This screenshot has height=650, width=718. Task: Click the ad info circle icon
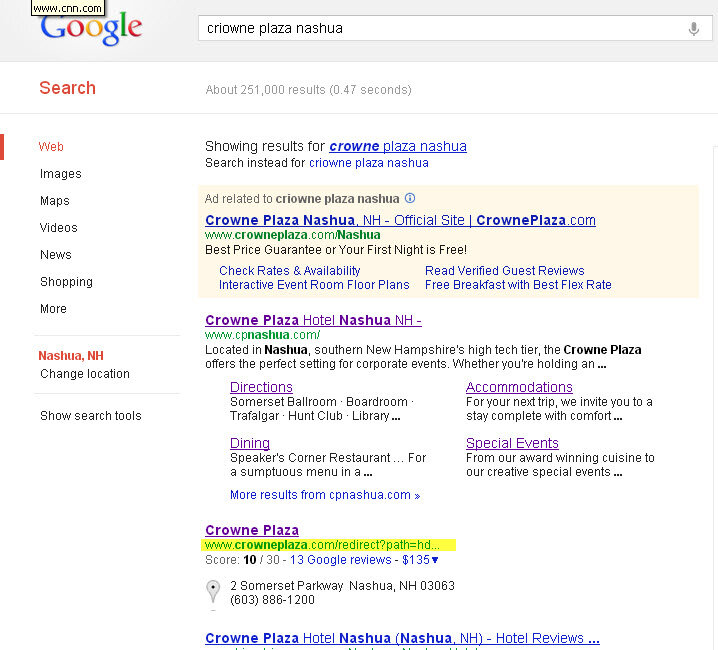410,198
